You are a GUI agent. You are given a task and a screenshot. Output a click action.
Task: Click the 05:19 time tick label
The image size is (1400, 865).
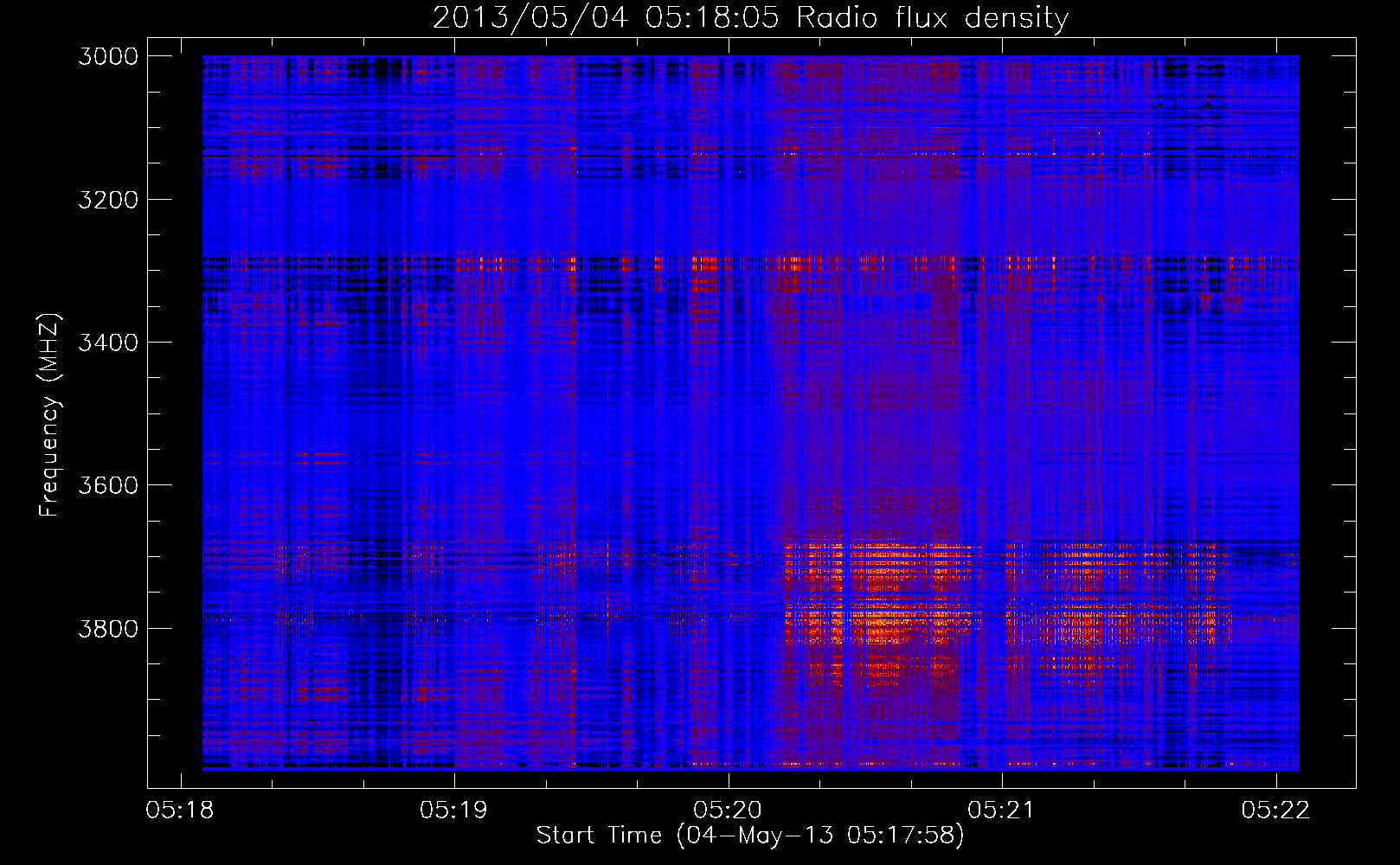point(453,810)
